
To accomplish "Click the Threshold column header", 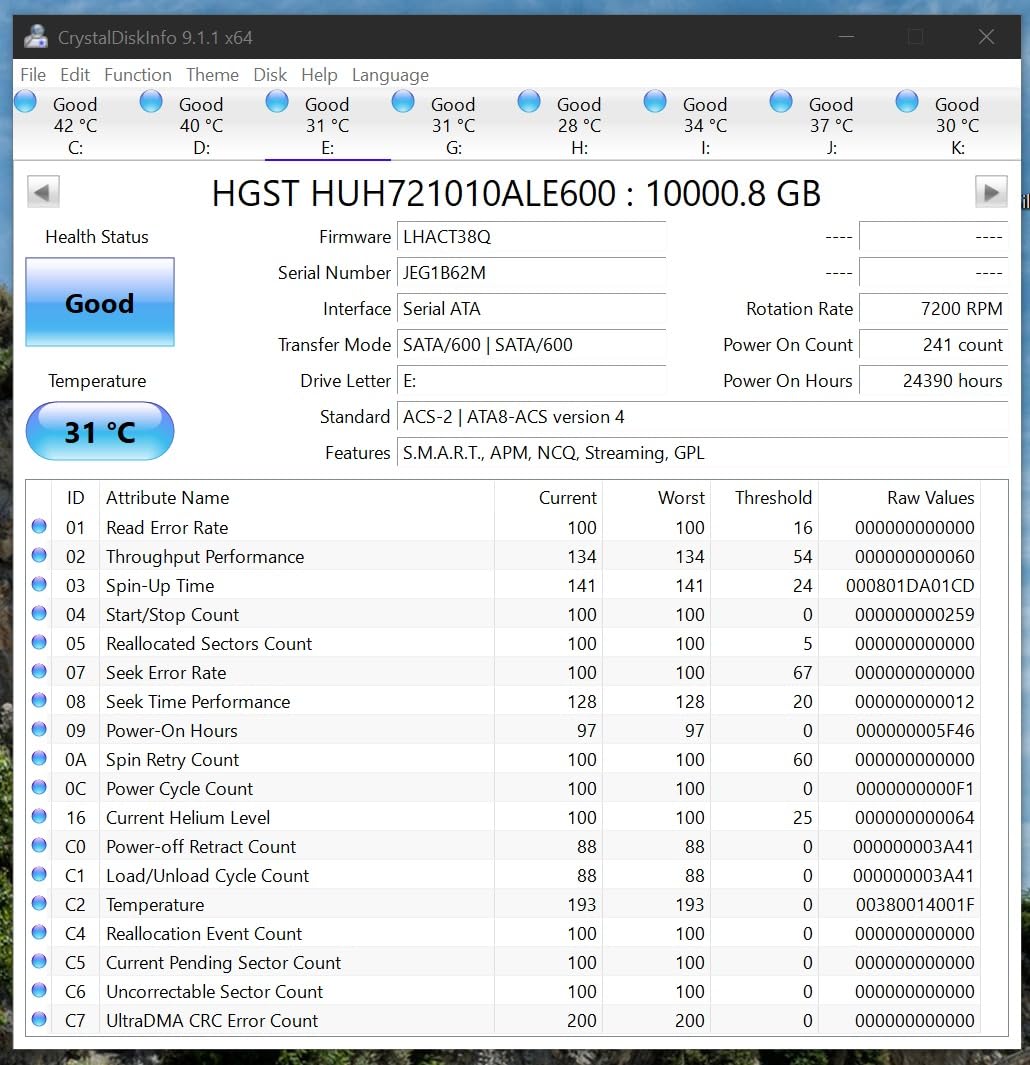I will [x=765, y=497].
